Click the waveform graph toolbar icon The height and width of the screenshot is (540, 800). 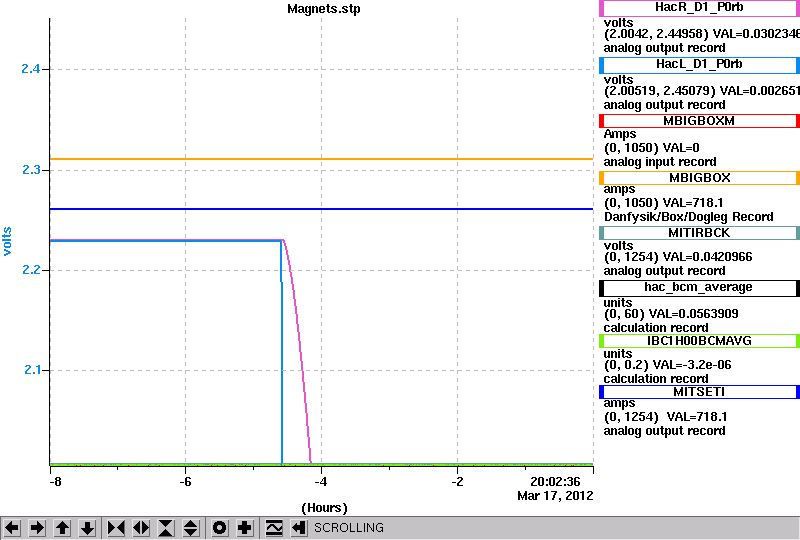[x=274, y=527]
